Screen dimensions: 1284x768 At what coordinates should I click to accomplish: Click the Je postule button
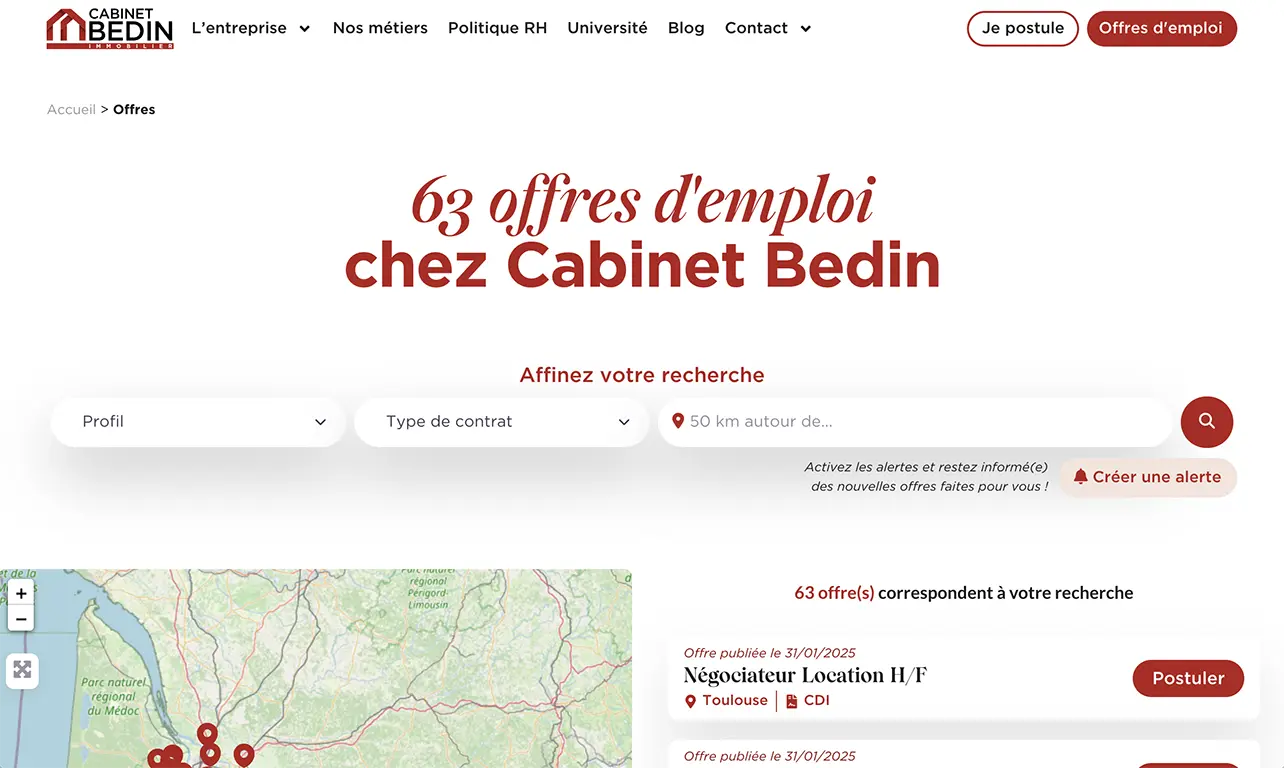[1022, 28]
